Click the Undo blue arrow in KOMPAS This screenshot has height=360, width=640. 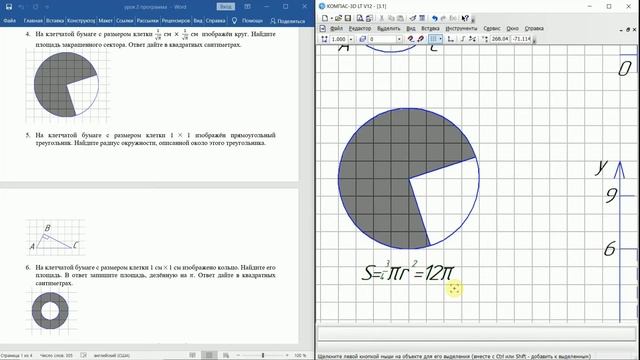coord(435,18)
